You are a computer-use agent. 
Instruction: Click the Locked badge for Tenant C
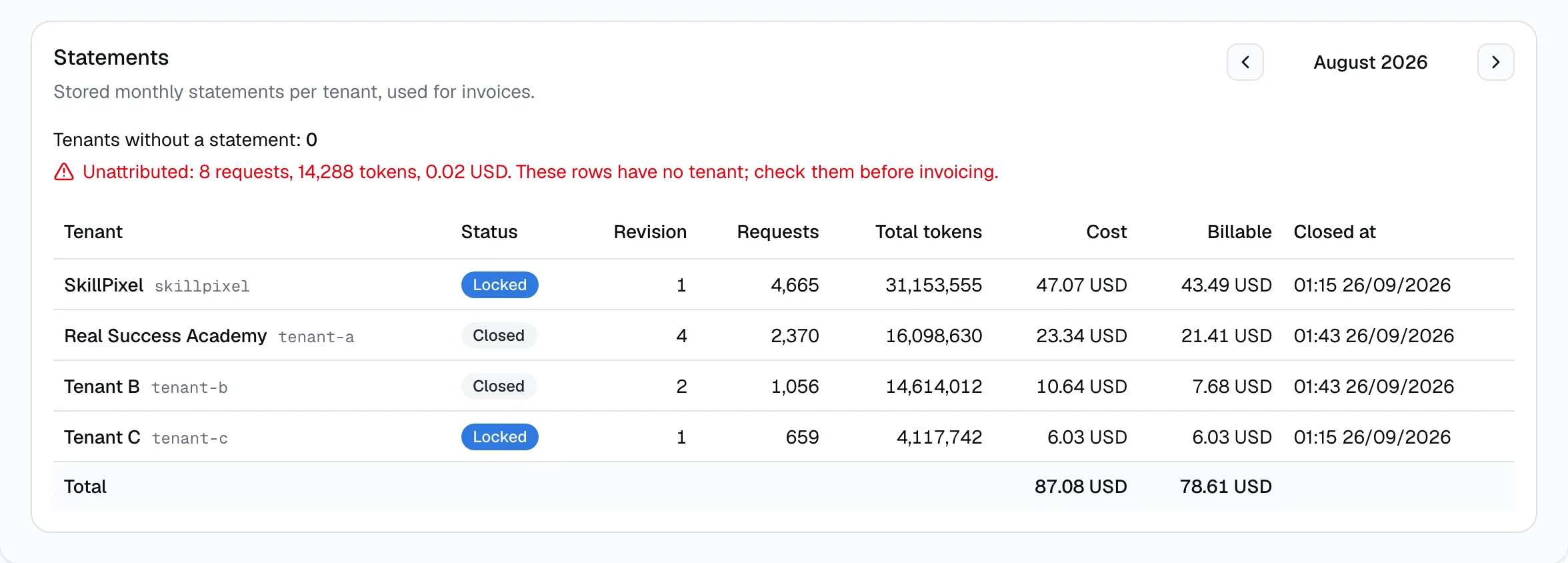pyautogui.click(x=499, y=437)
